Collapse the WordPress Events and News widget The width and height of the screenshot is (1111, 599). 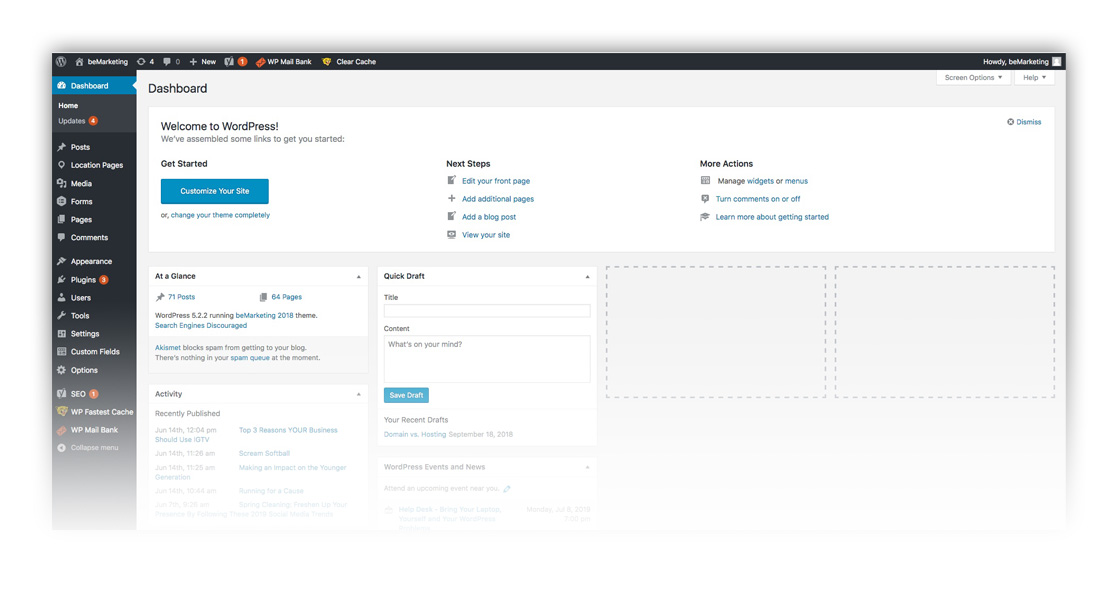click(x=587, y=467)
